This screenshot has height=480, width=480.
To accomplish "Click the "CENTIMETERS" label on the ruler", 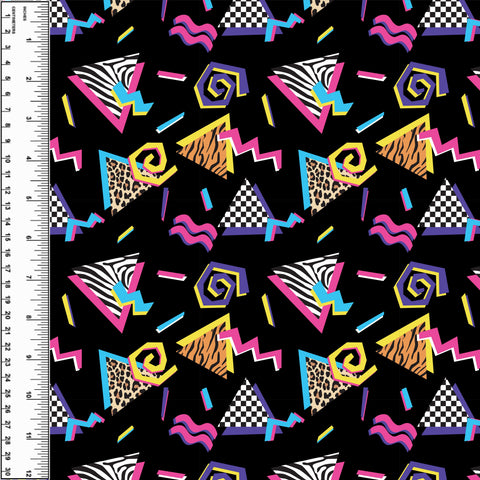I will click(14, 19).
